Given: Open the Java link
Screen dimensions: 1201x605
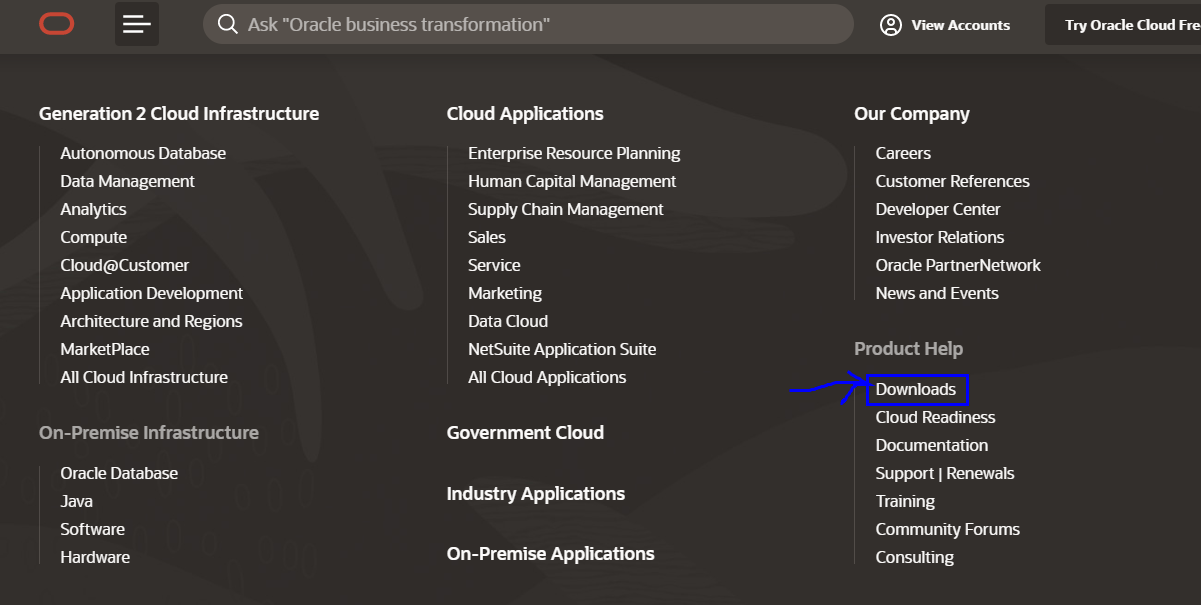Looking at the screenshot, I should (76, 501).
